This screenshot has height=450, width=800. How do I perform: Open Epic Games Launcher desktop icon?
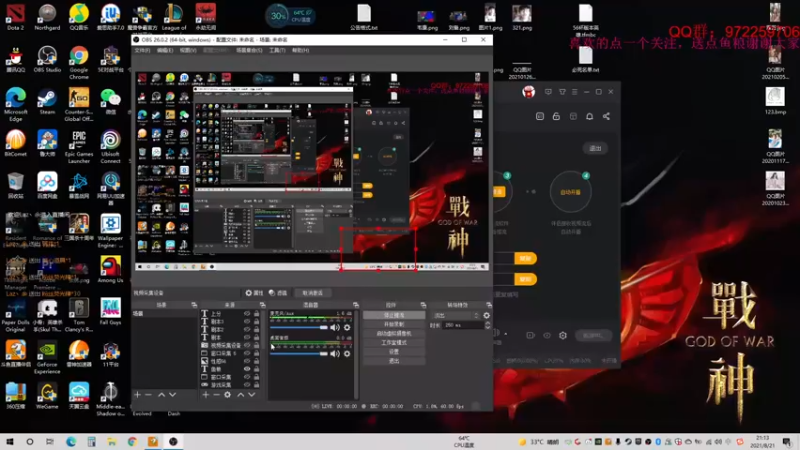79,147
